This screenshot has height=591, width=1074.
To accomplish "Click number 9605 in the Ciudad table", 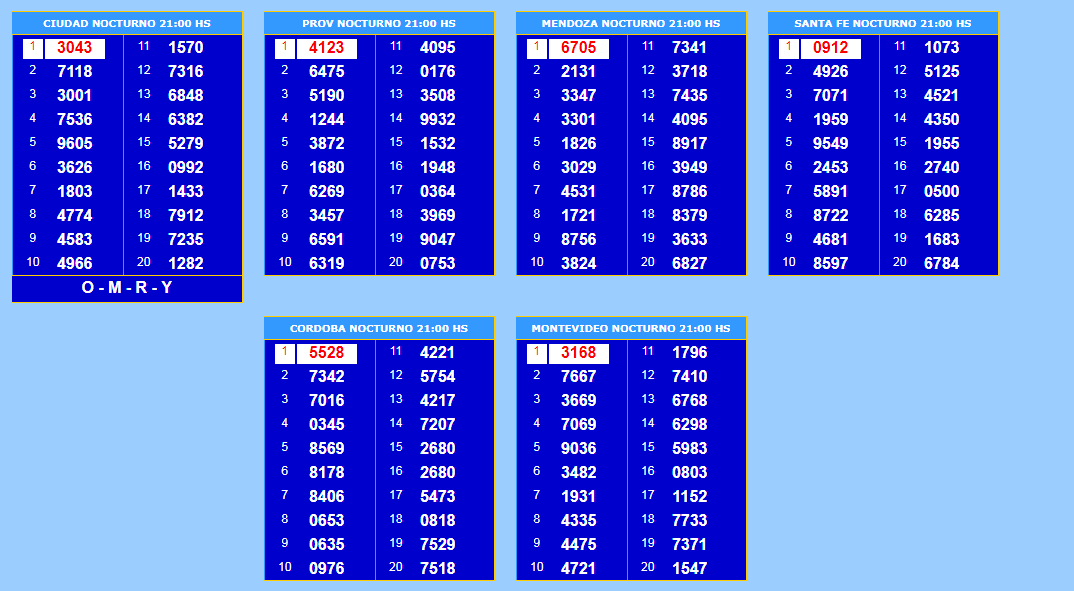I will 75,144.
